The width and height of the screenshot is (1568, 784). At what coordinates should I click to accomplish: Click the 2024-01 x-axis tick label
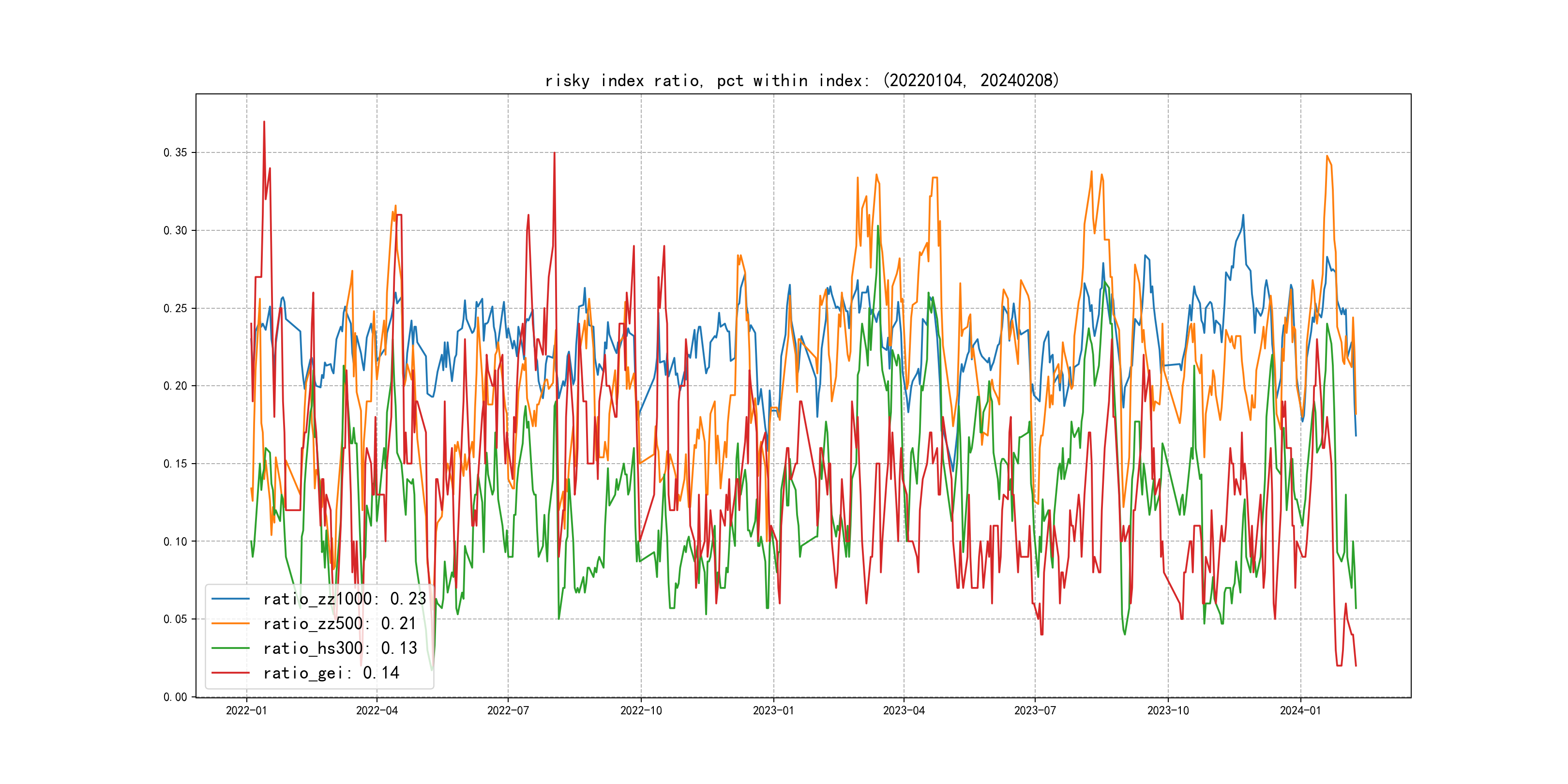pos(1301,710)
